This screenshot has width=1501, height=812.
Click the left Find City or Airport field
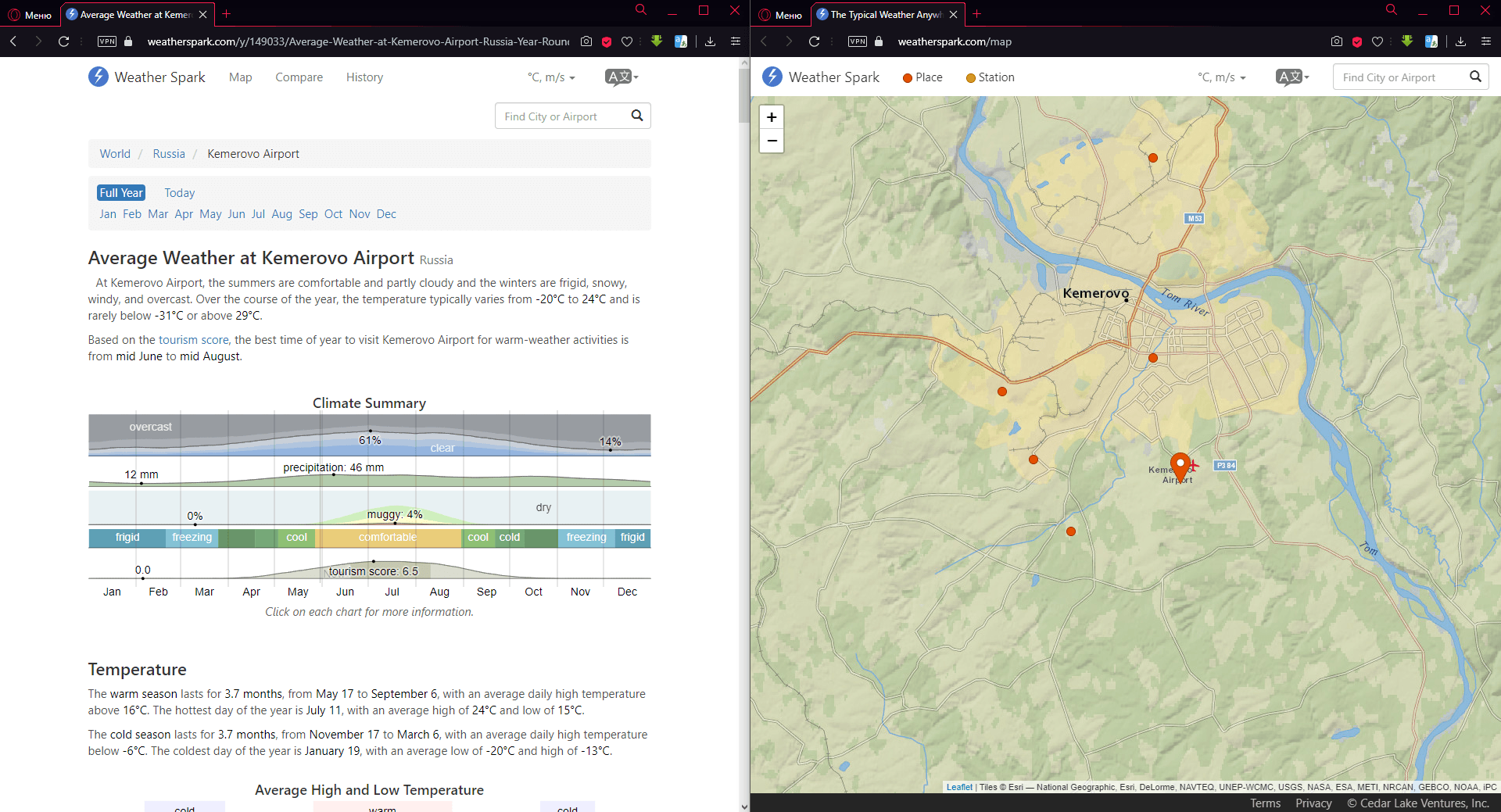563,116
